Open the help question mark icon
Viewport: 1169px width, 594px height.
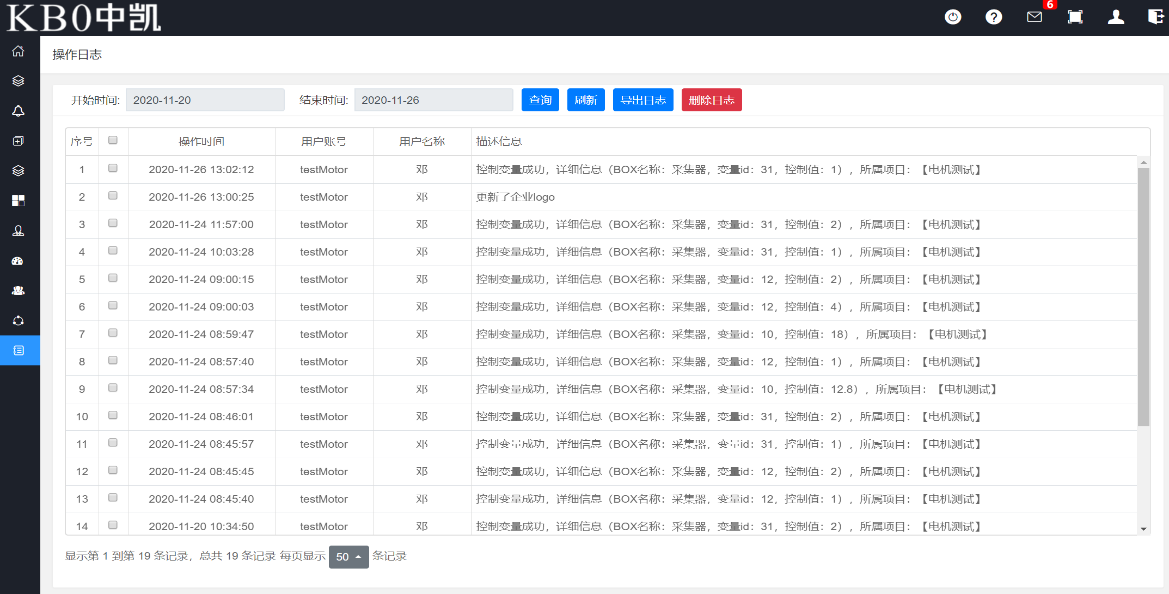[x=993, y=17]
